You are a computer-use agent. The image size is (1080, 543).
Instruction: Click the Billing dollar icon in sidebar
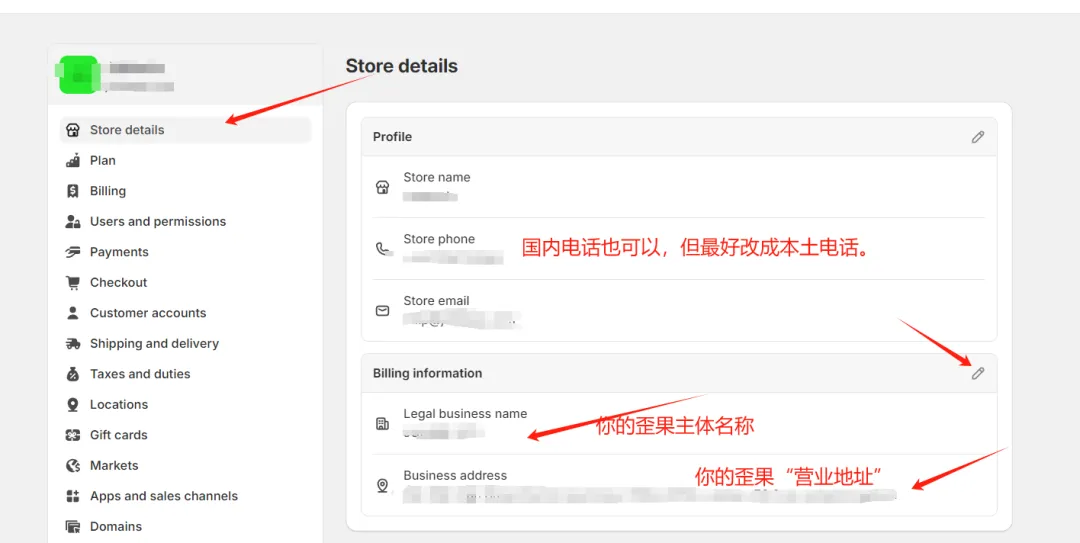[73, 191]
